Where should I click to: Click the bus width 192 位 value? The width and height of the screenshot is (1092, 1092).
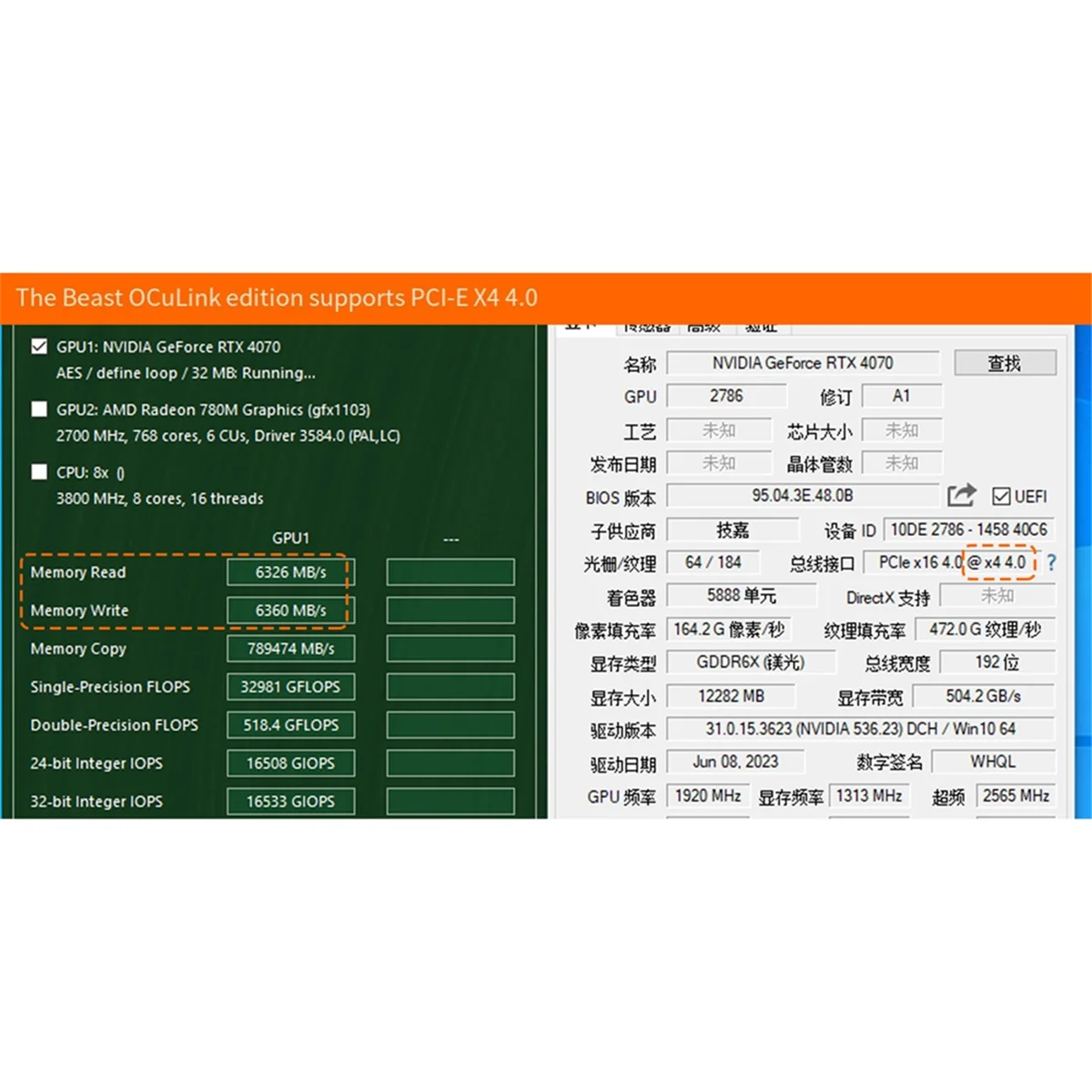click(997, 662)
